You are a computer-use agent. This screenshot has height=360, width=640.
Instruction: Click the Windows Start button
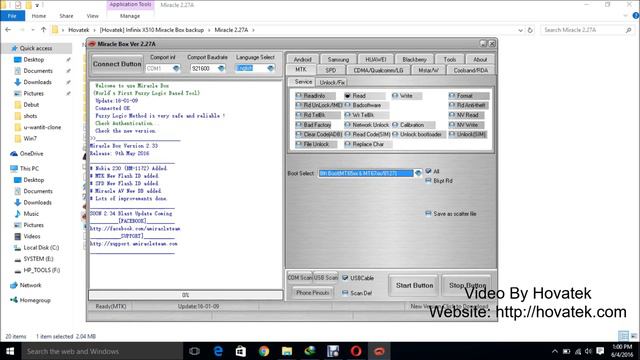point(10,351)
